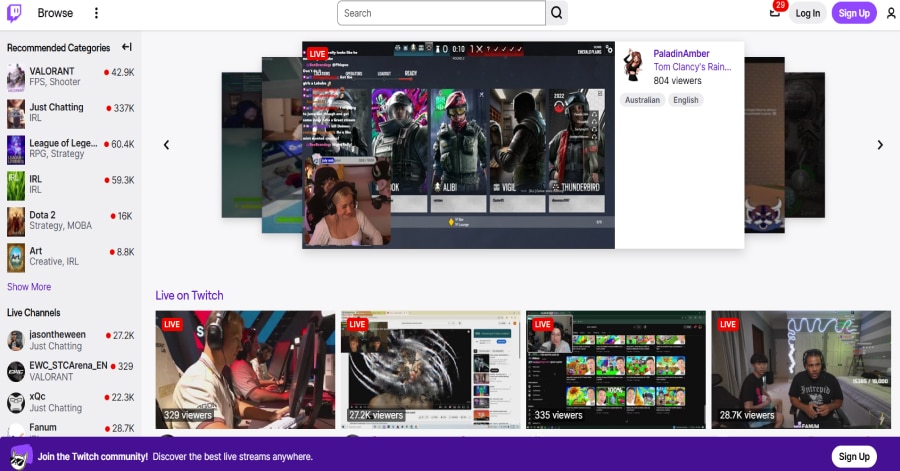Open the Fanum live channel
Viewport: 900px width, 471px height.
click(71, 429)
